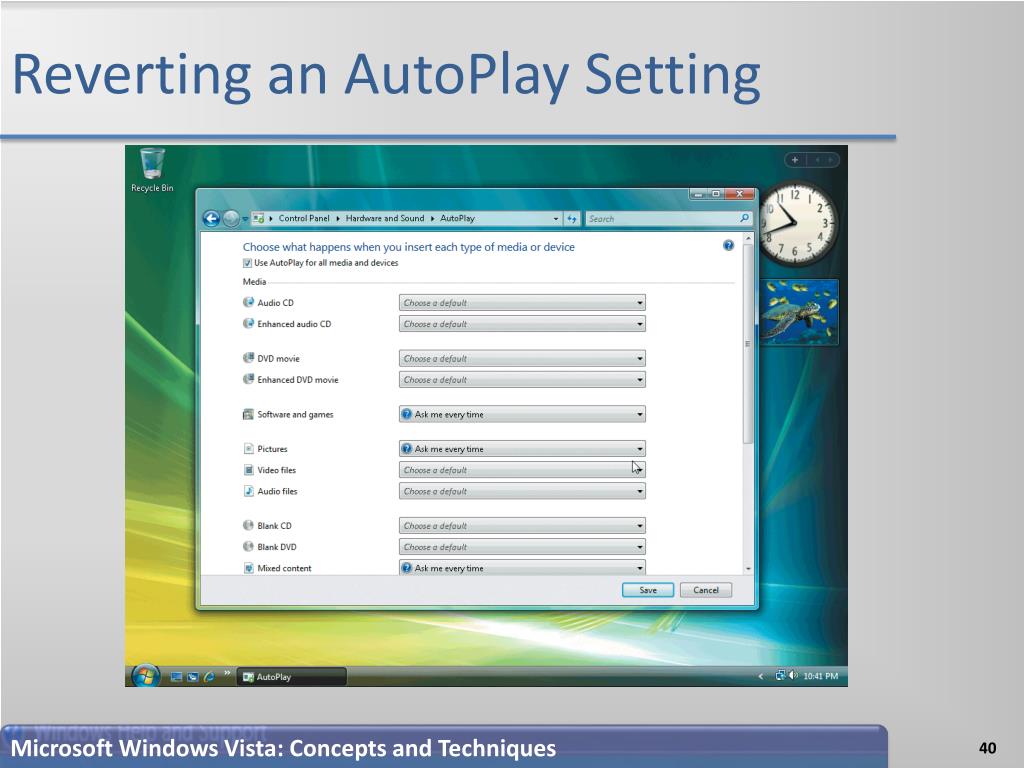Viewport: 1024px width, 768px height.
Task: Open the DVD movie default dropdown
Action: click(522, 359)
